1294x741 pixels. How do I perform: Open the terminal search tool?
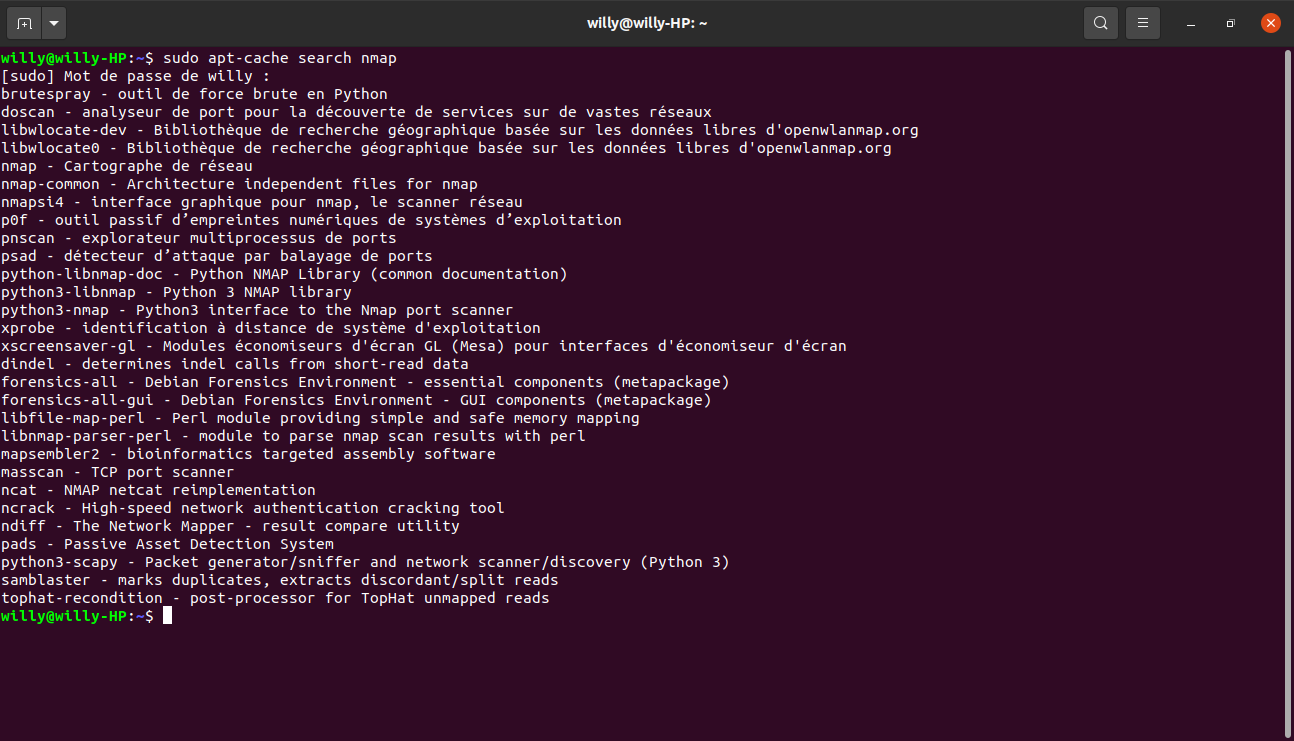click(x=1101, y=23)
